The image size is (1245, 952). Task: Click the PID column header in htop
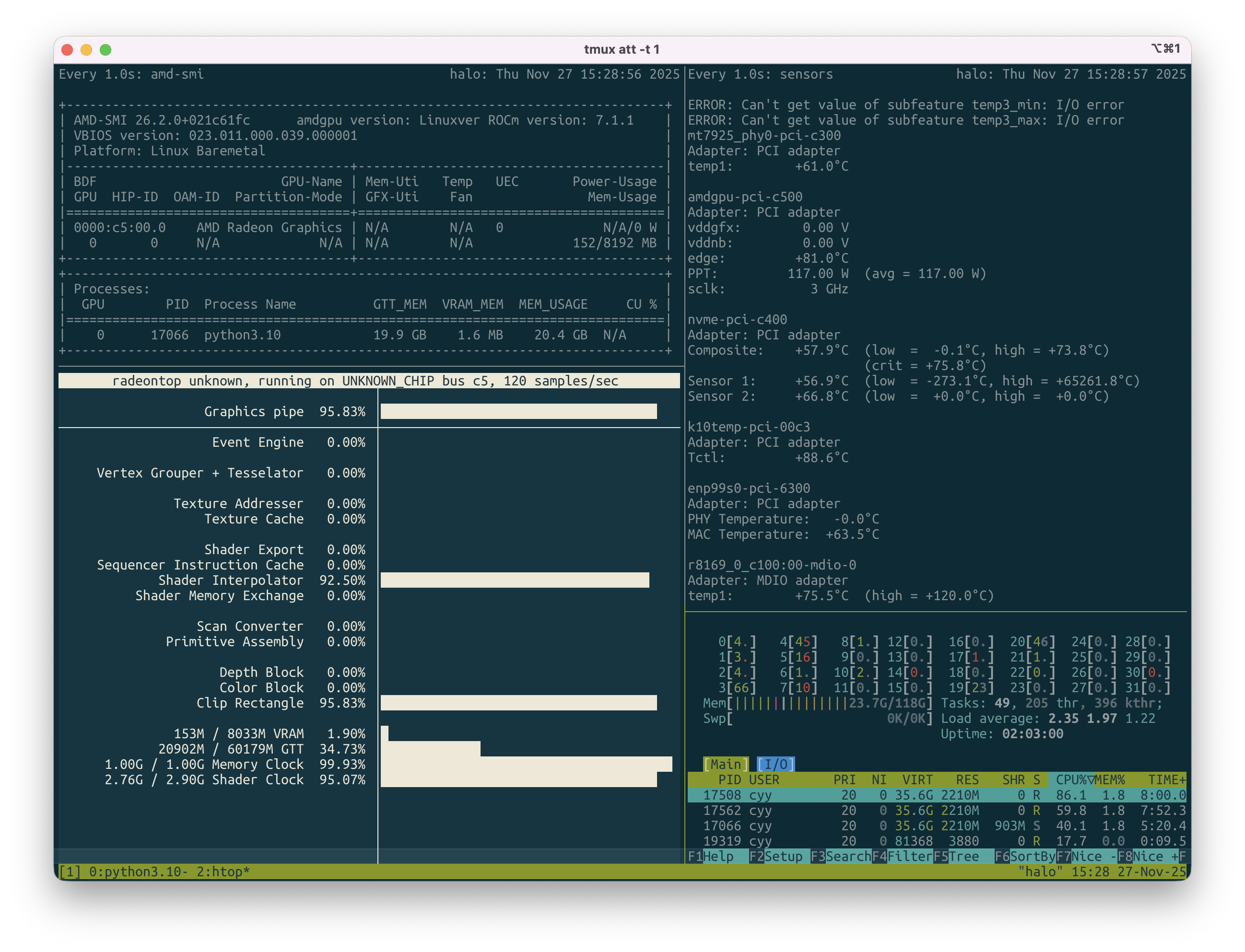click(728, 780)
